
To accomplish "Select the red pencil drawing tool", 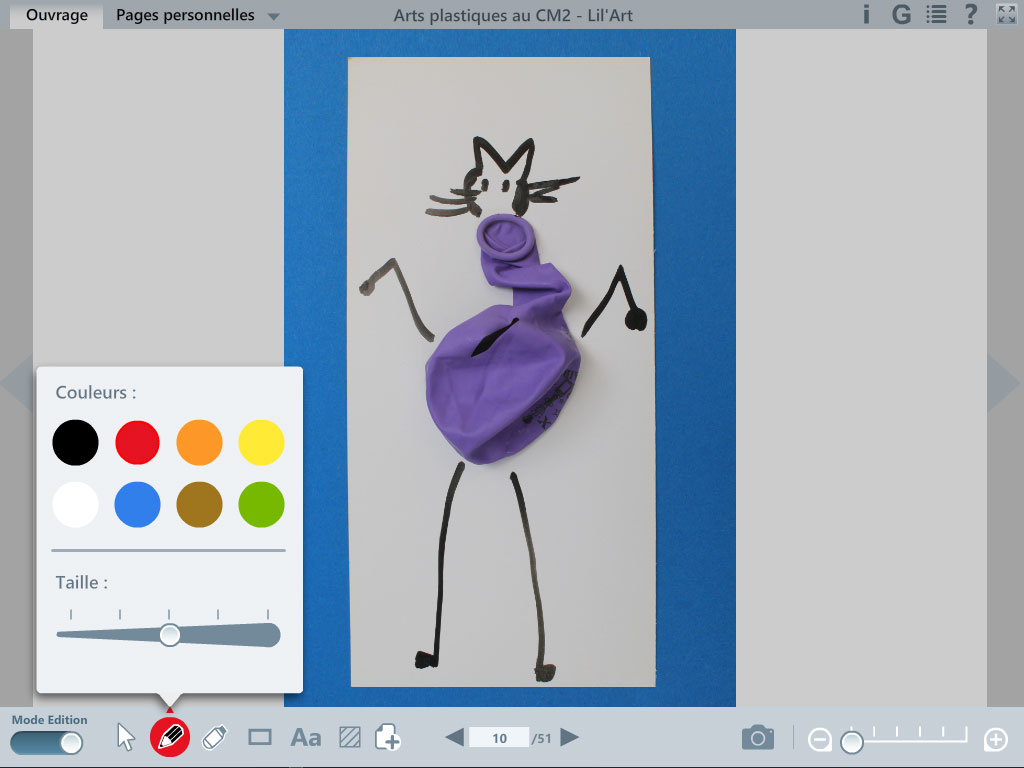I will [x=170, y=738].
